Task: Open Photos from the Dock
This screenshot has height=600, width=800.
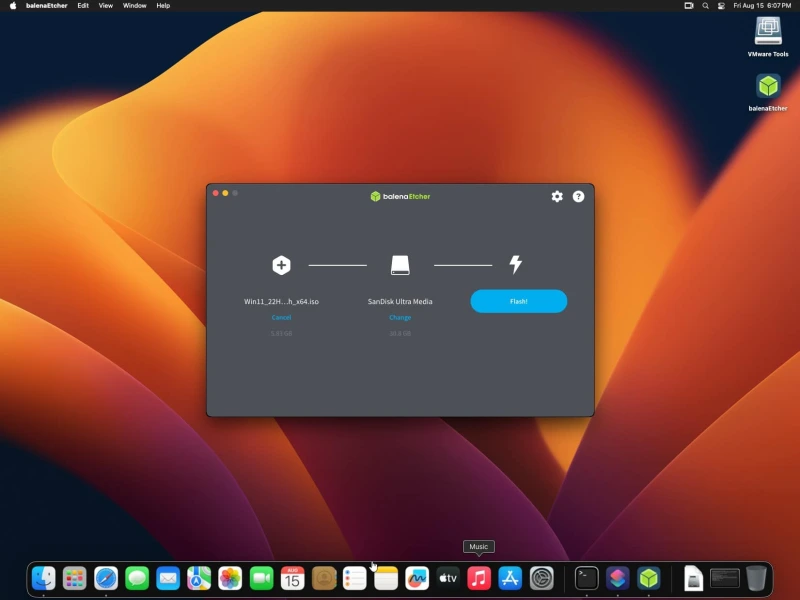Action: [x=230, y=579]
